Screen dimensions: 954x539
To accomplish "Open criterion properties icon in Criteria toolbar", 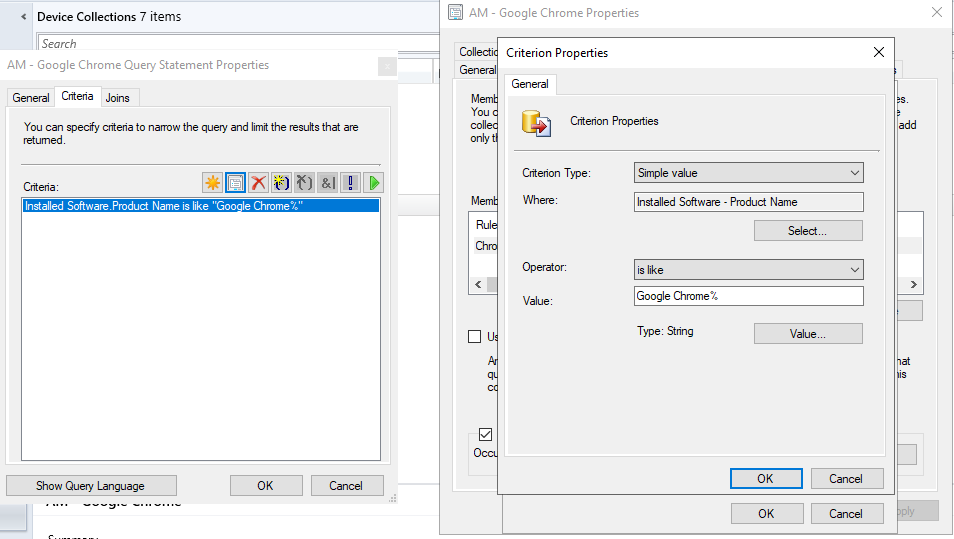I will pyautogui.click(x=235, y=183).
